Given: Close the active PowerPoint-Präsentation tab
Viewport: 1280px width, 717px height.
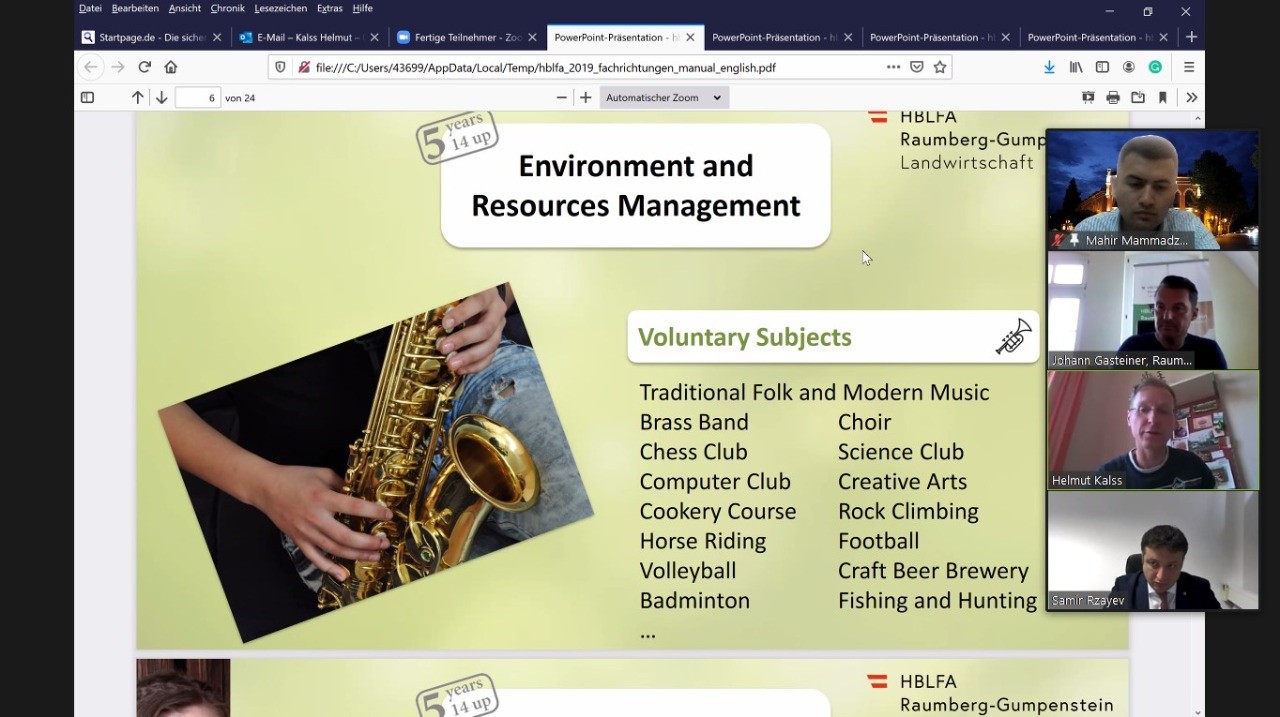Looking at the screenshot, I should (690, 37).
